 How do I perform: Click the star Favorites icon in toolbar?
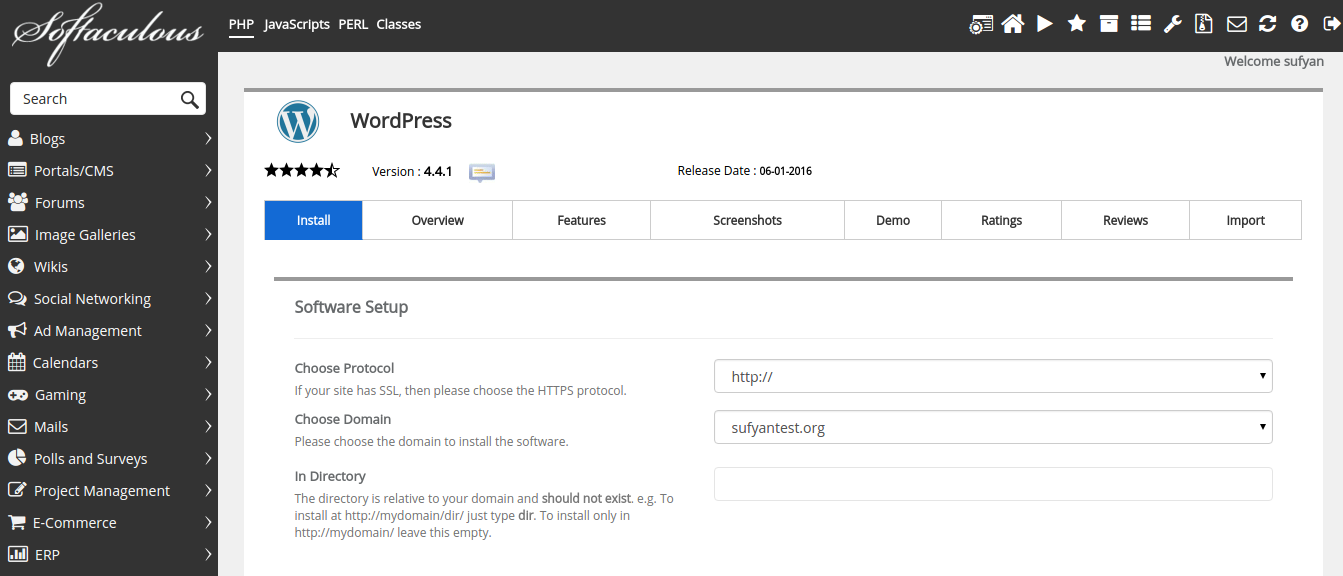(1077, 23)
